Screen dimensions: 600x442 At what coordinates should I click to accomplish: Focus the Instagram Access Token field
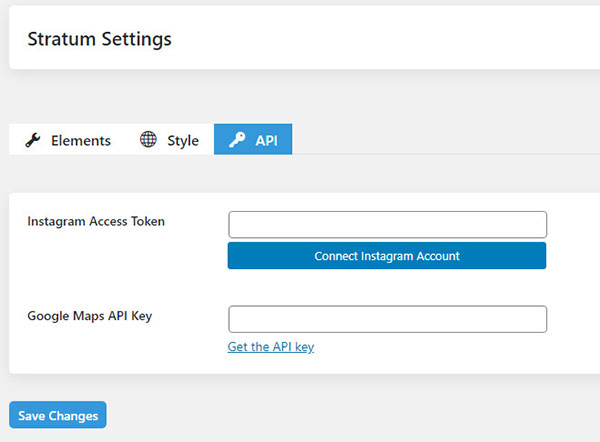(x=387, y=224)
